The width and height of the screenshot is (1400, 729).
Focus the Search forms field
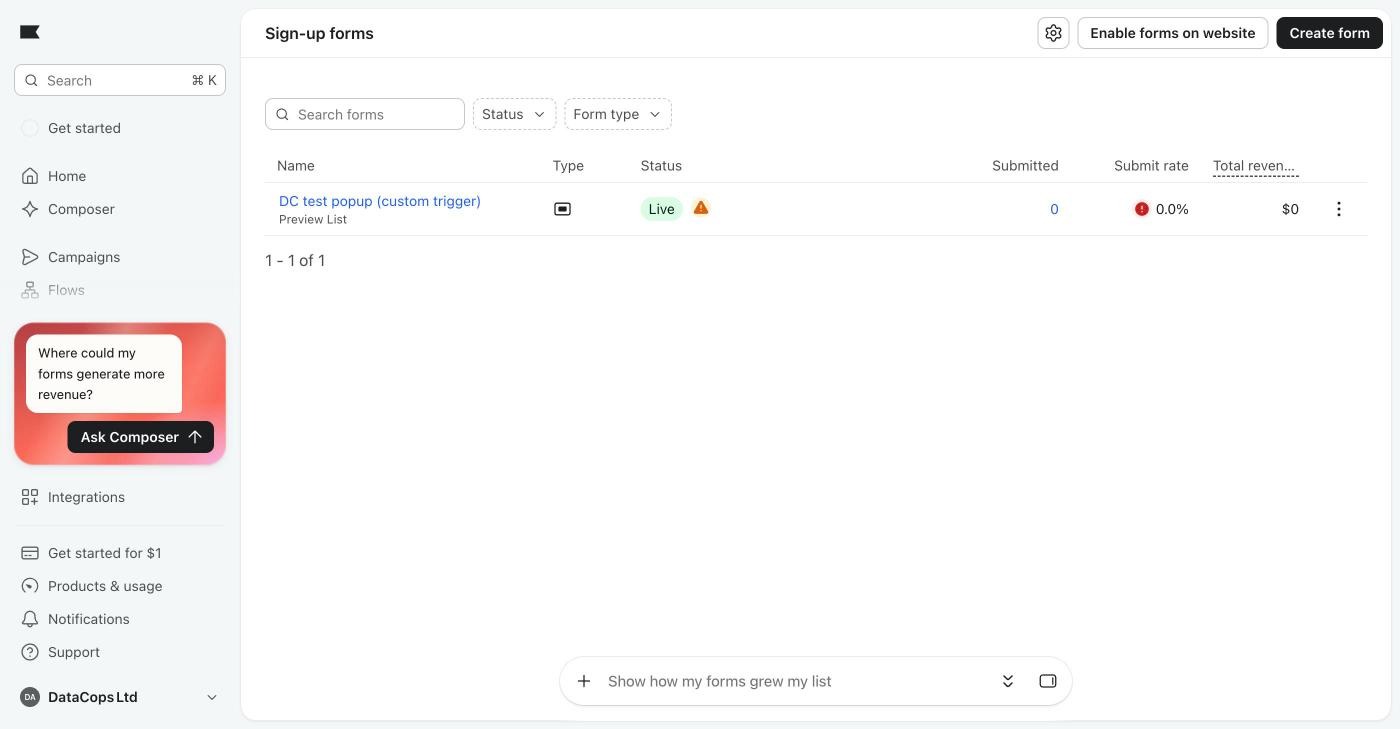(365, 114)
